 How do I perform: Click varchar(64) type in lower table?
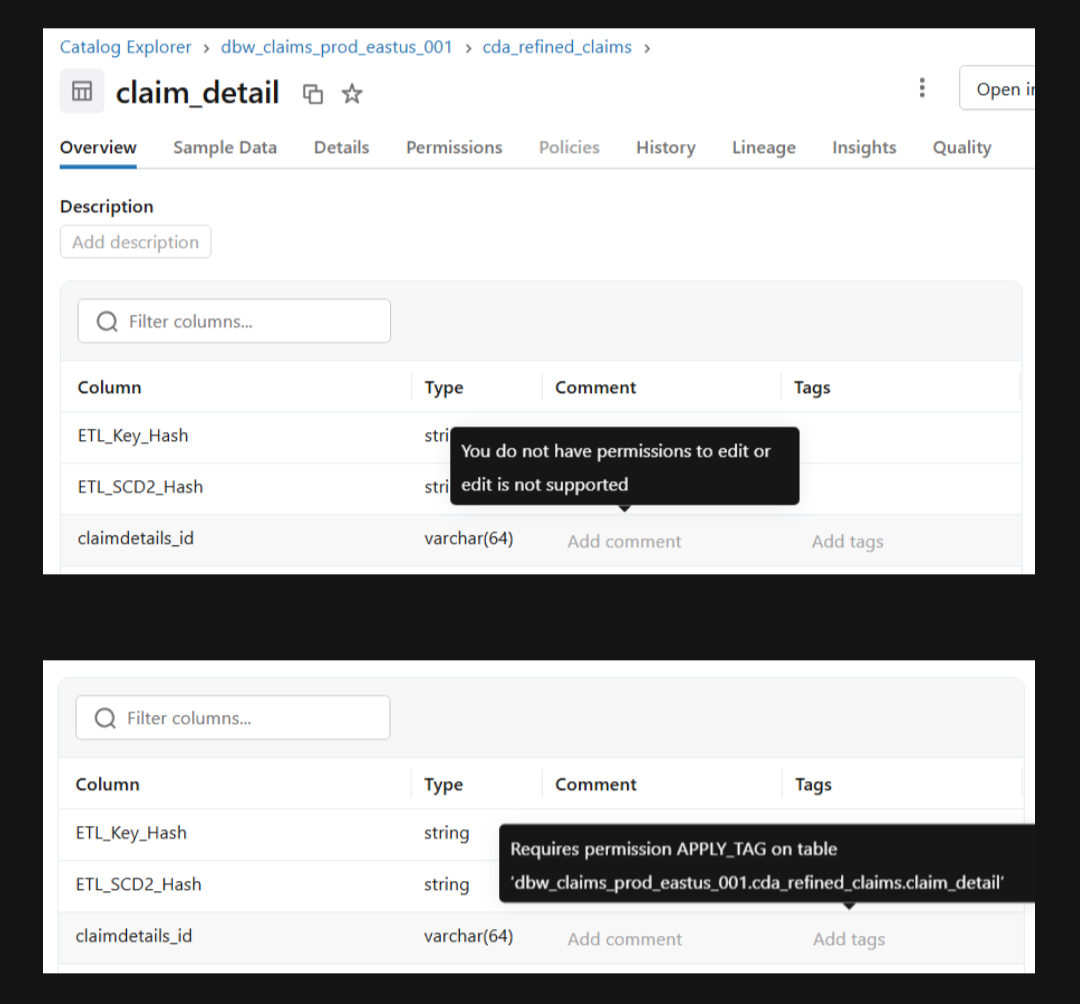[x=468, y=936]
